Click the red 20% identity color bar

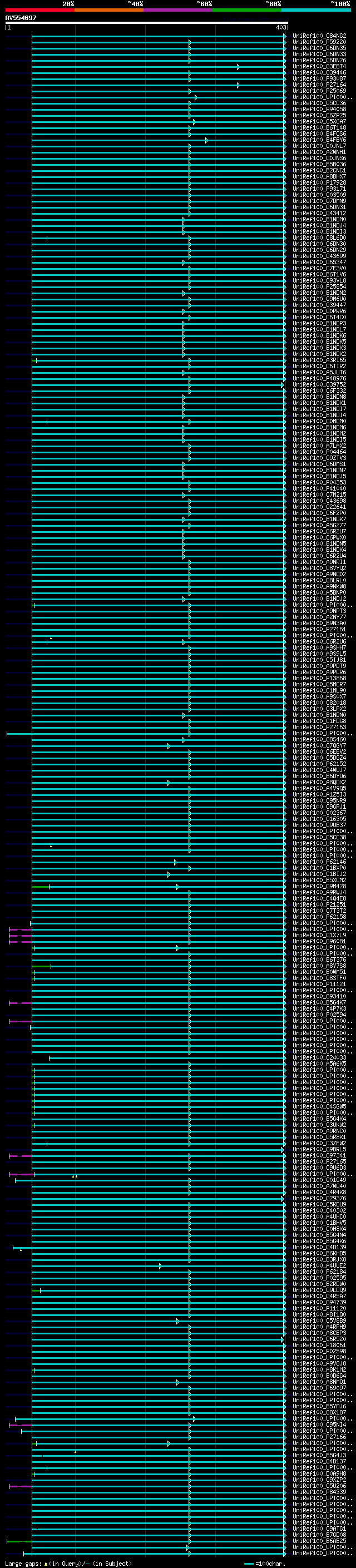[x=39, y=10]
